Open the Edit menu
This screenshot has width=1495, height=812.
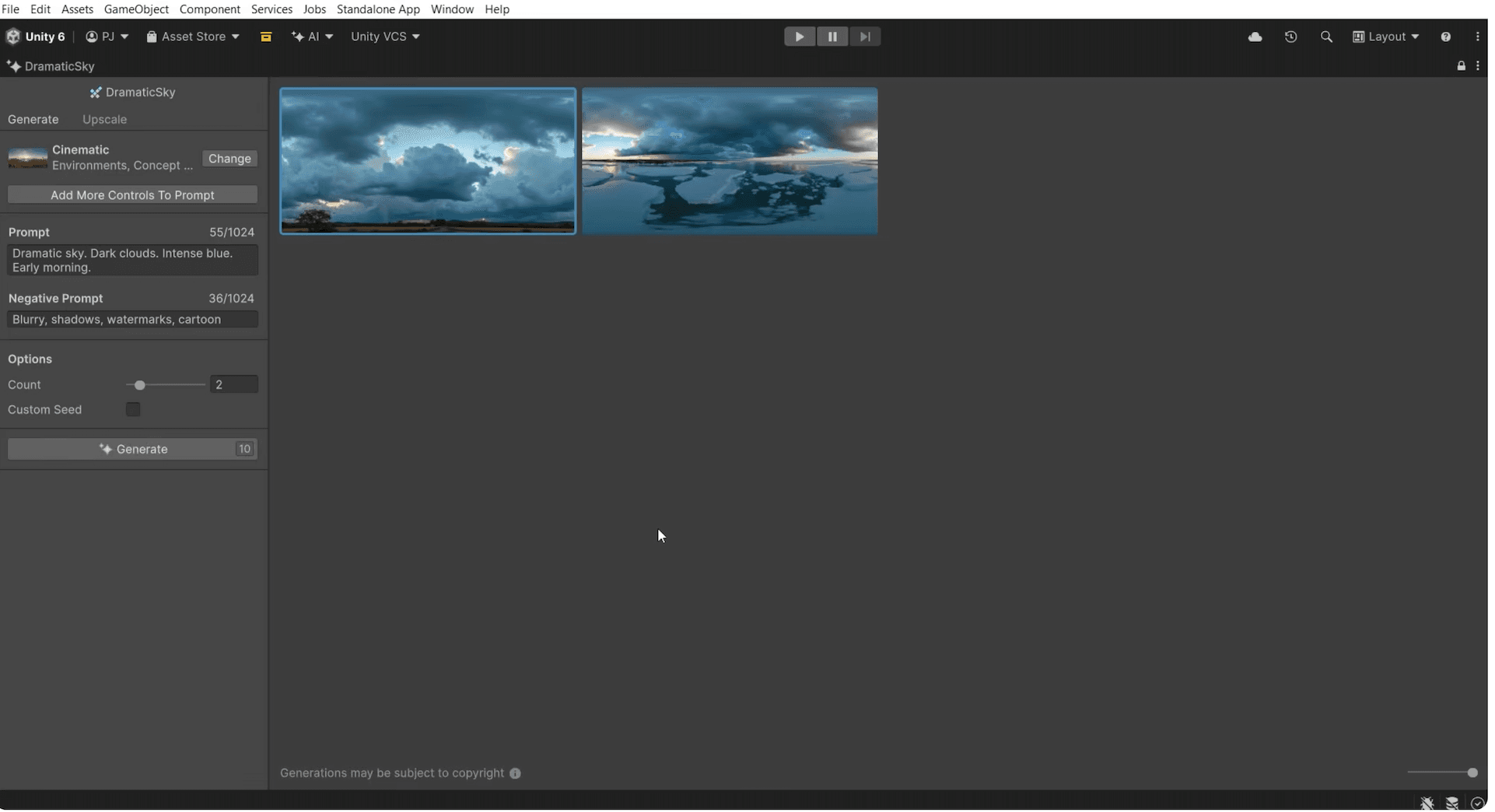(40, 9)
